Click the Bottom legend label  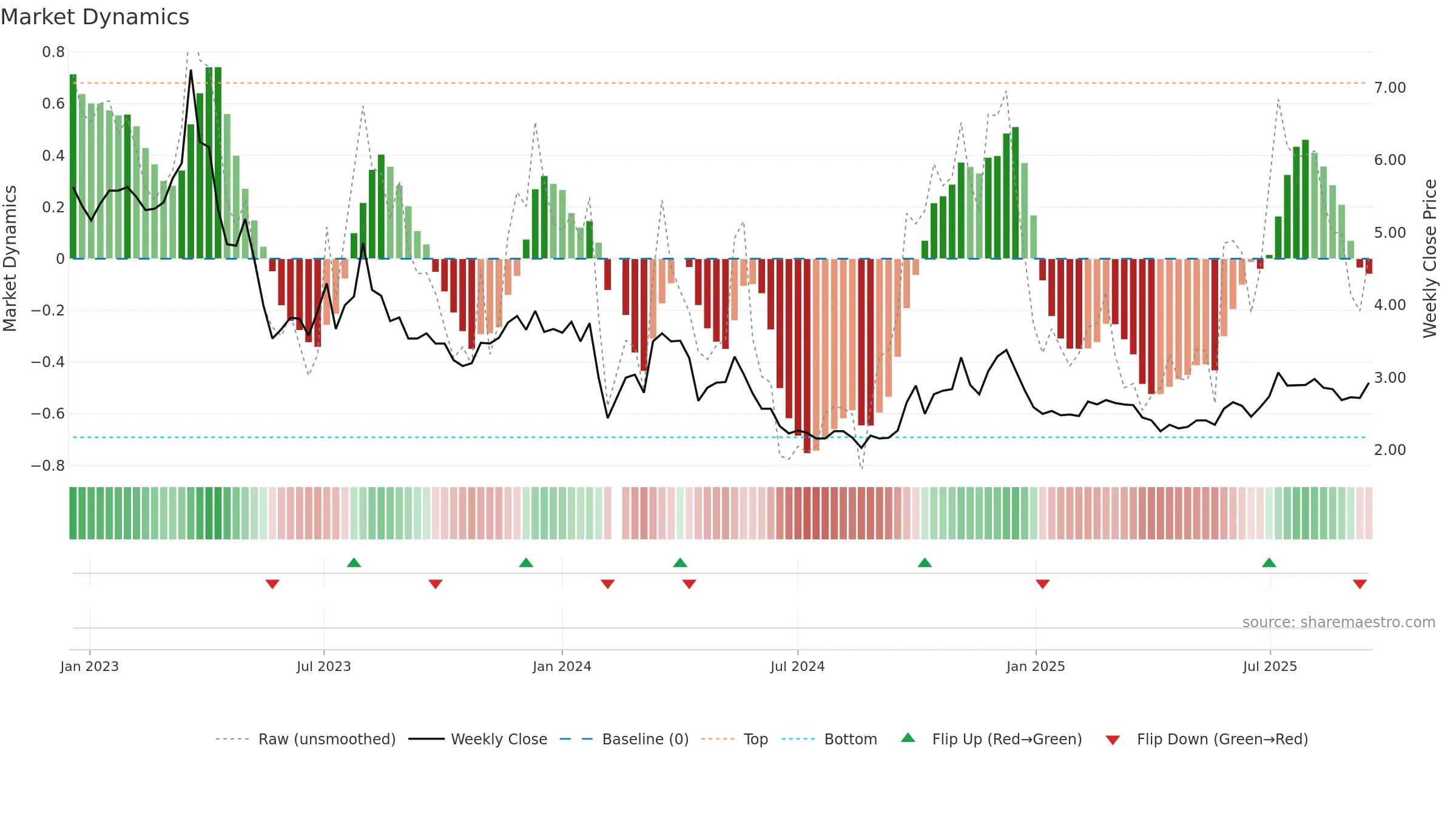(851, 739)
